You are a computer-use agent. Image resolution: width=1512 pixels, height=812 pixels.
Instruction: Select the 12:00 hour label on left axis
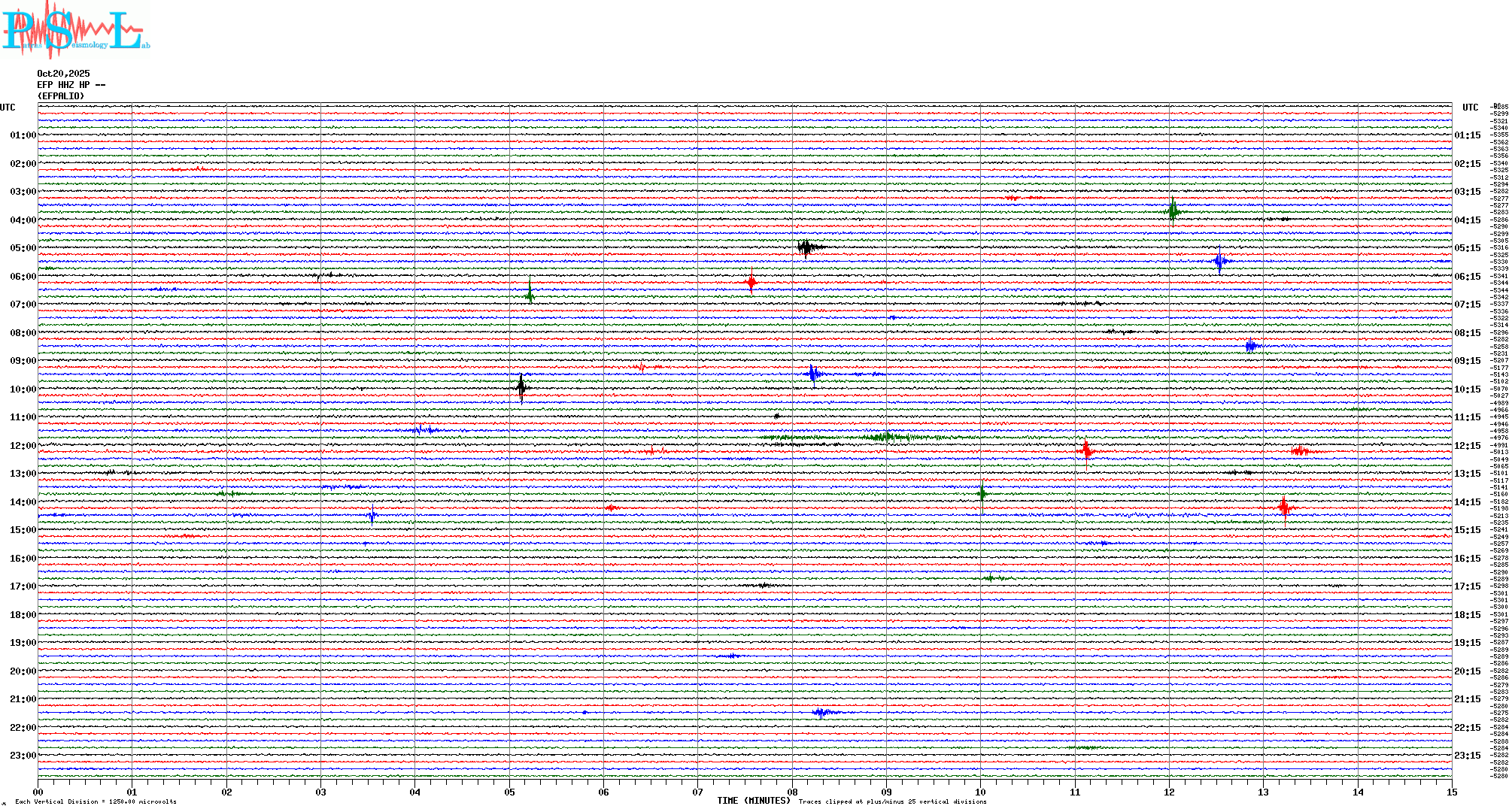tap(23, 446)
